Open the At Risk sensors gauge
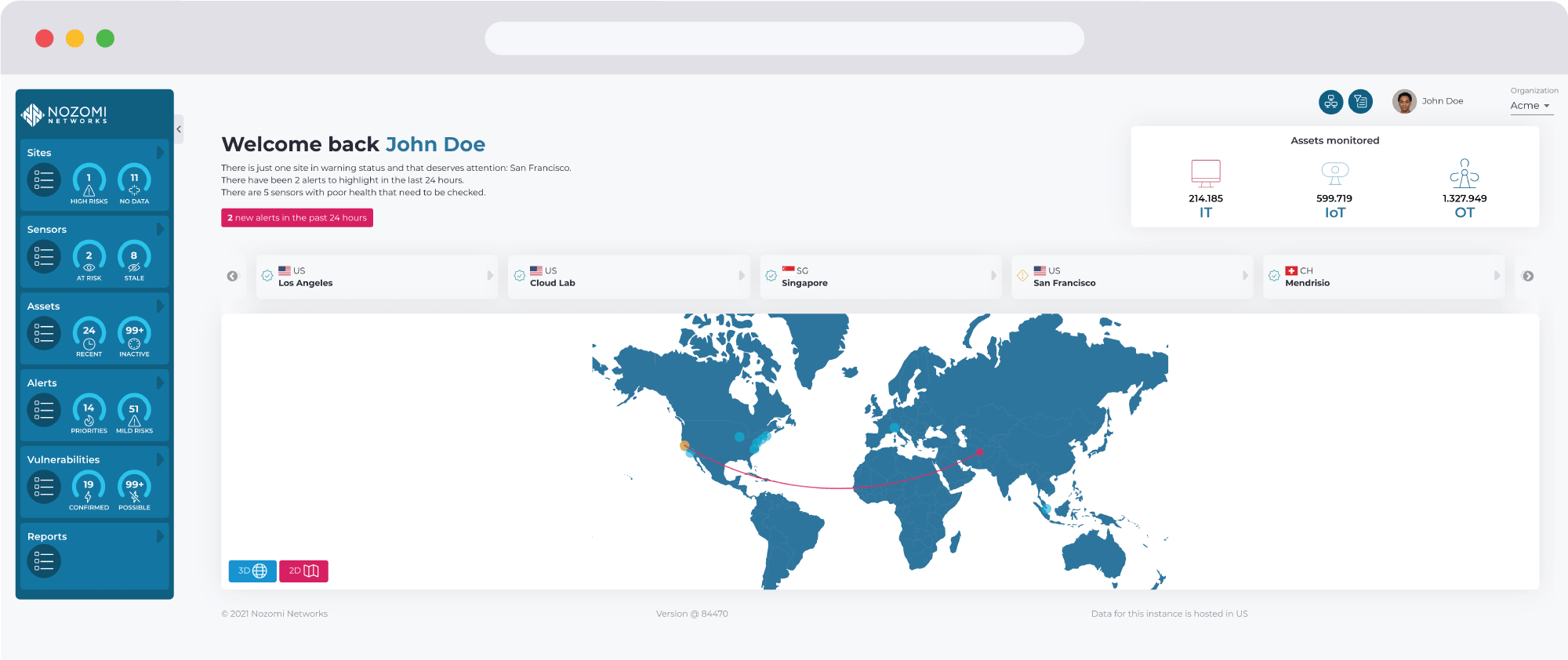1568x660 pixels. pyautogui.click(x=89, y=259)
